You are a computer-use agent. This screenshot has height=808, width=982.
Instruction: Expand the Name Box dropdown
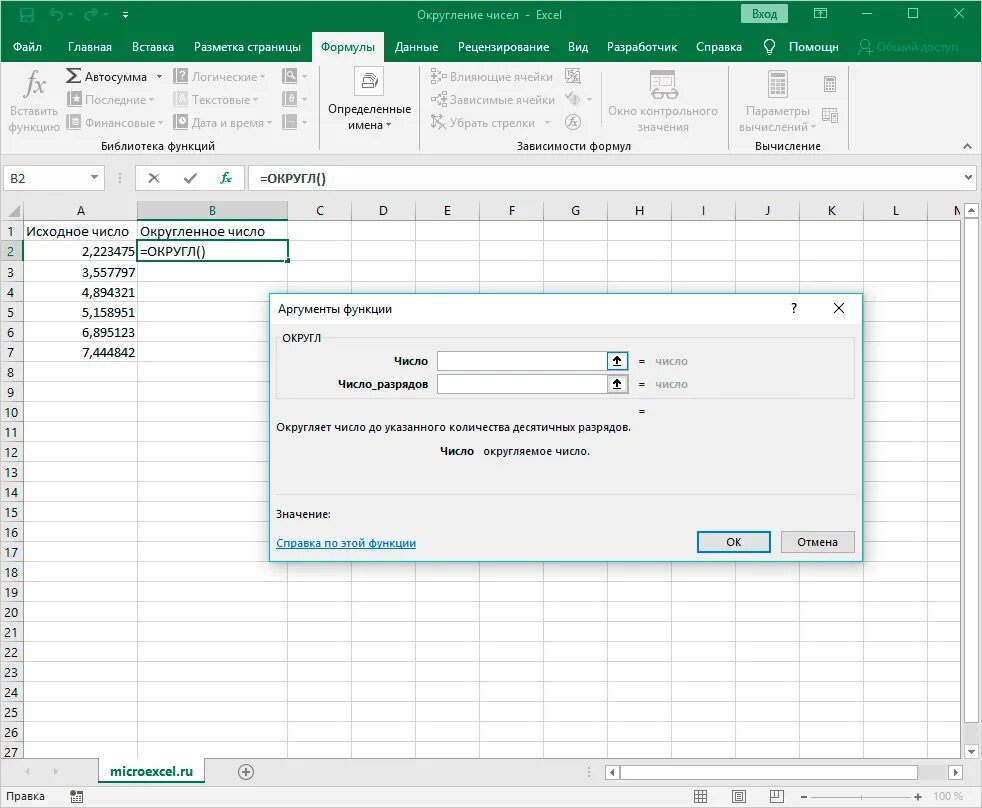tap(94, 178)
